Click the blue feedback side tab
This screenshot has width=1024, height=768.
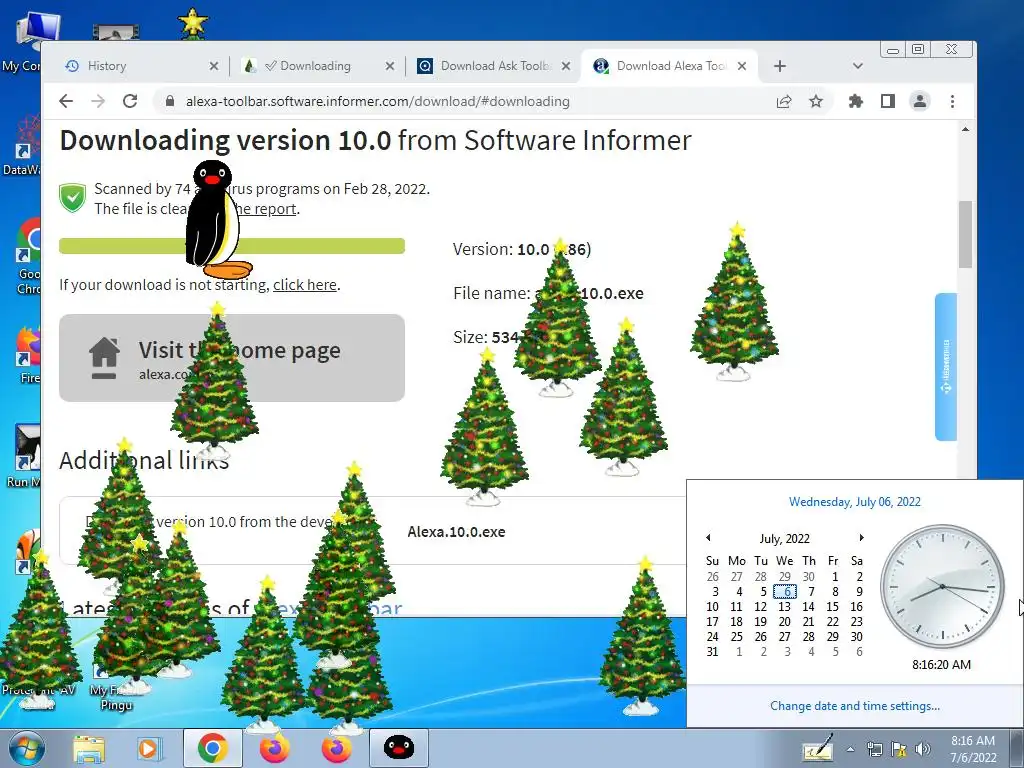click(x=946, y=367)
